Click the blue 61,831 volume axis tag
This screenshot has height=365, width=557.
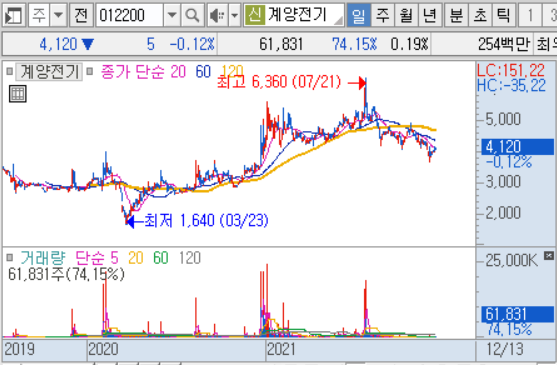pyautogui.click(x=517, y=314)
